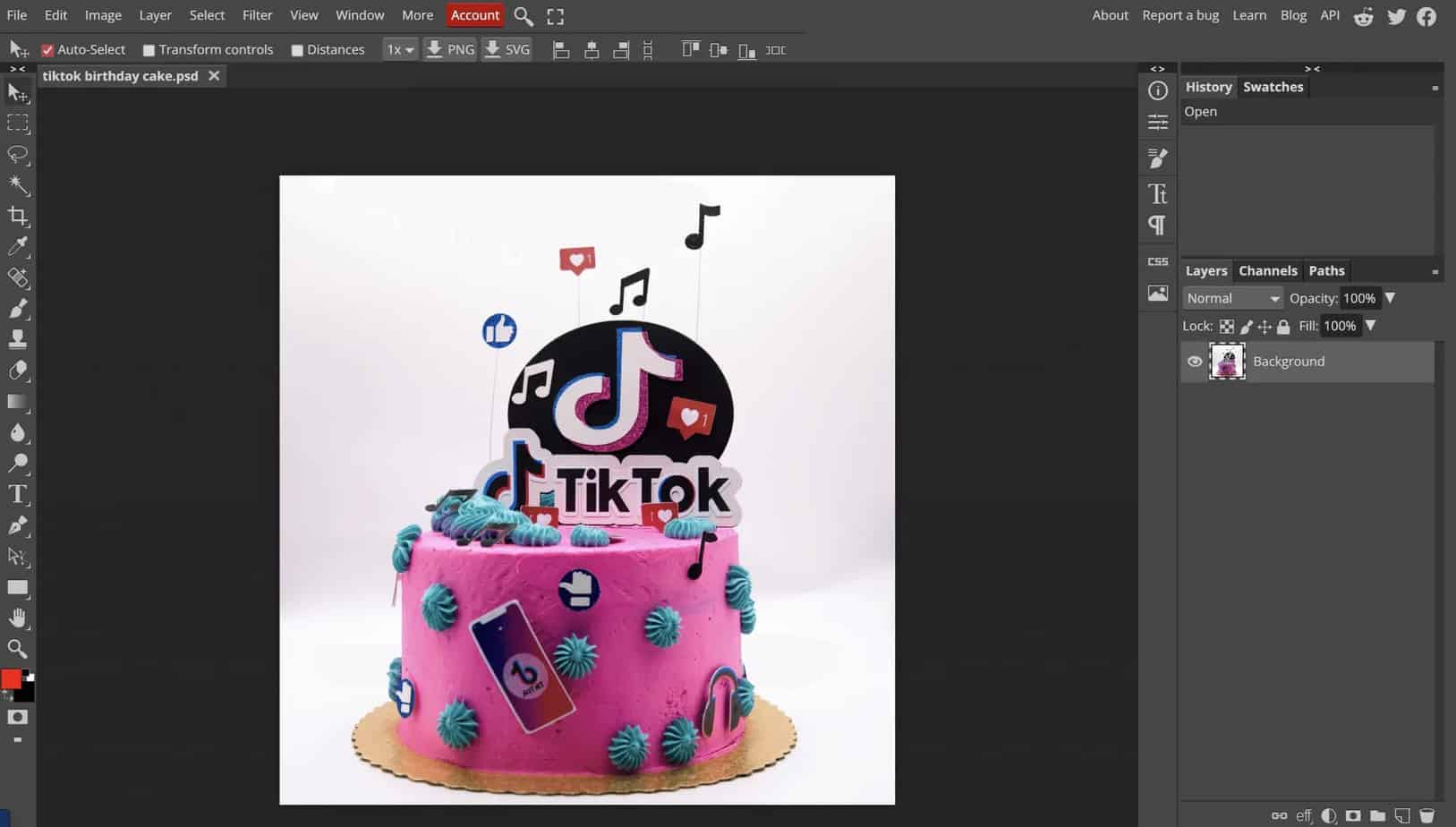Select the Dodge tool
Viewport: 1456px width, 827px height.
tap(17, 464)
